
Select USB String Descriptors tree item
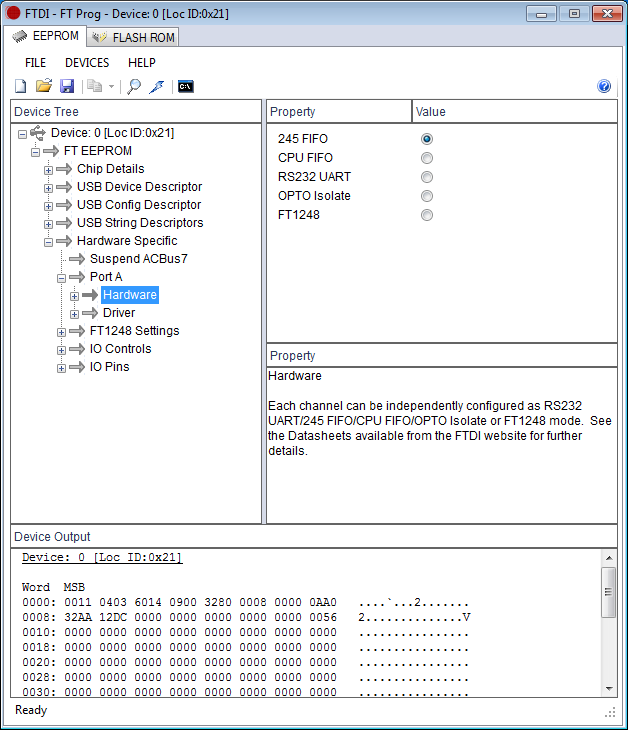tap(140, 223)
